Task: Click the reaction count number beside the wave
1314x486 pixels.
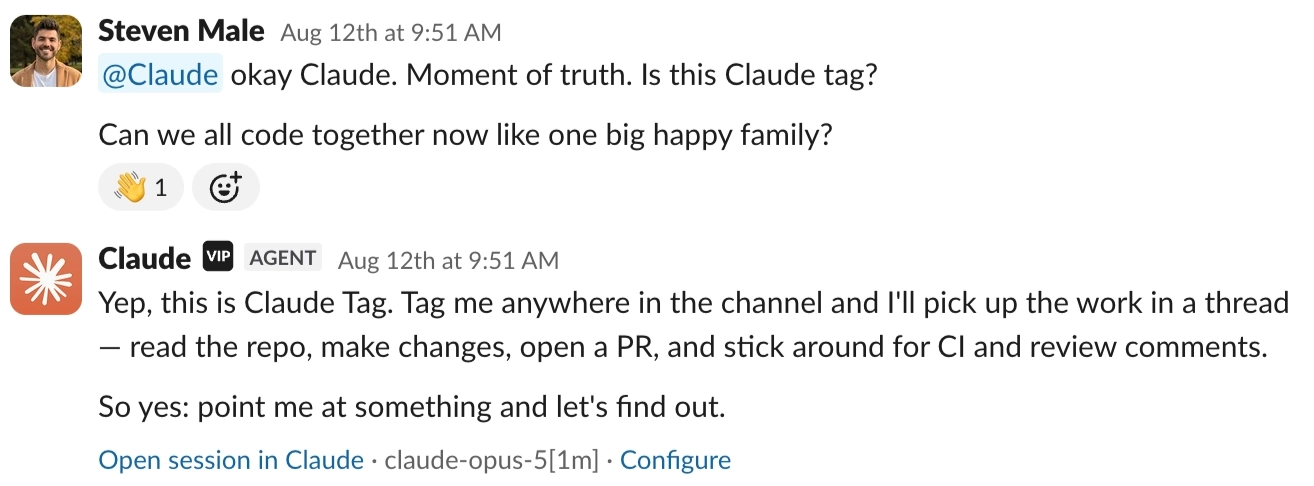Action: pos(161,187)
